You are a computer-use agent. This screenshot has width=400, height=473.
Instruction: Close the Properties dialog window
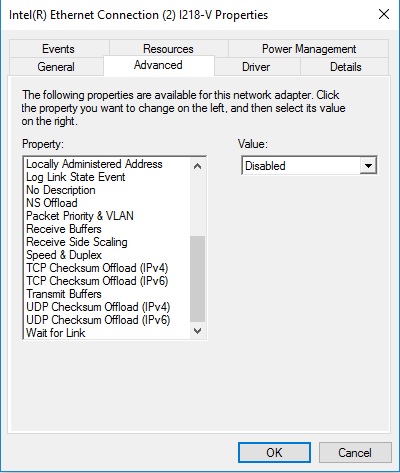click(384, 14)
